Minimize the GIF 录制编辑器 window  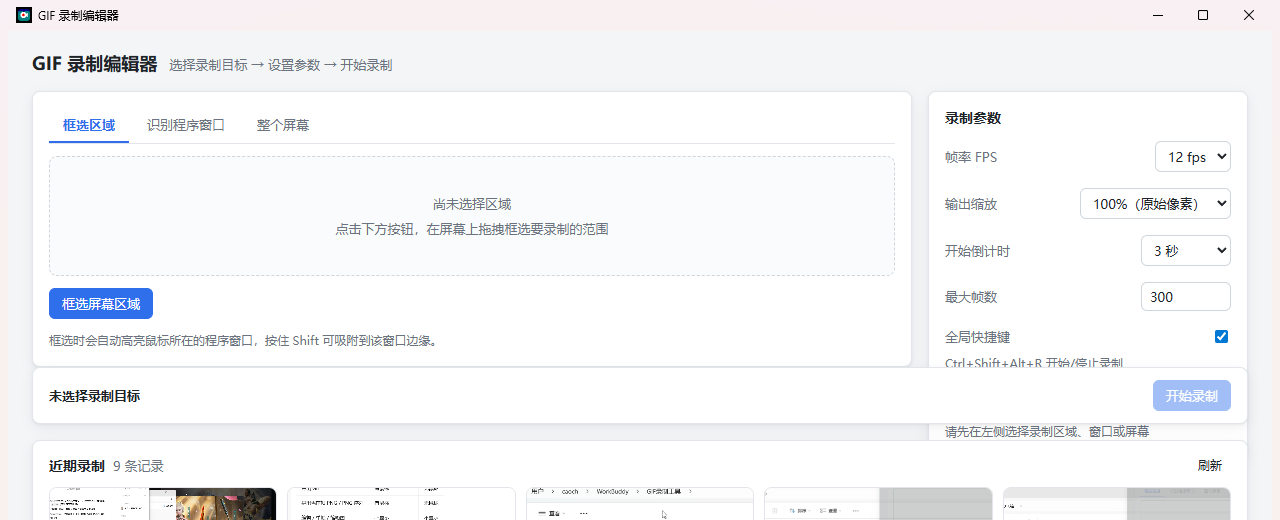(x=1157, y=15)
